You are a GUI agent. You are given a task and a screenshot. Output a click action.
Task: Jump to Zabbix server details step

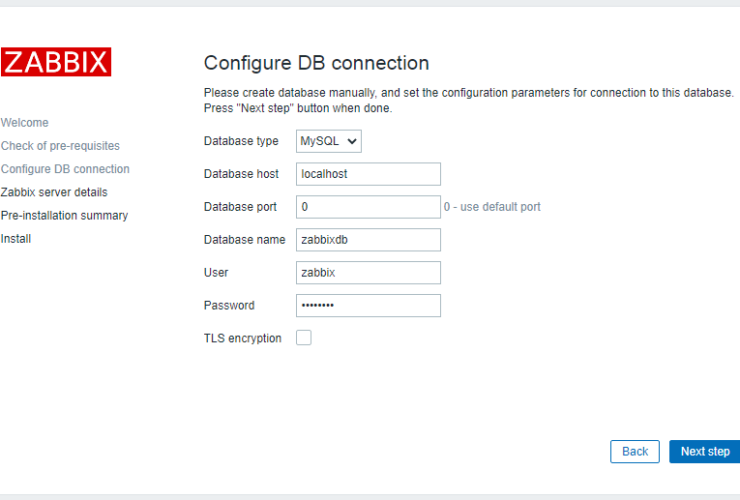[54, 192]
